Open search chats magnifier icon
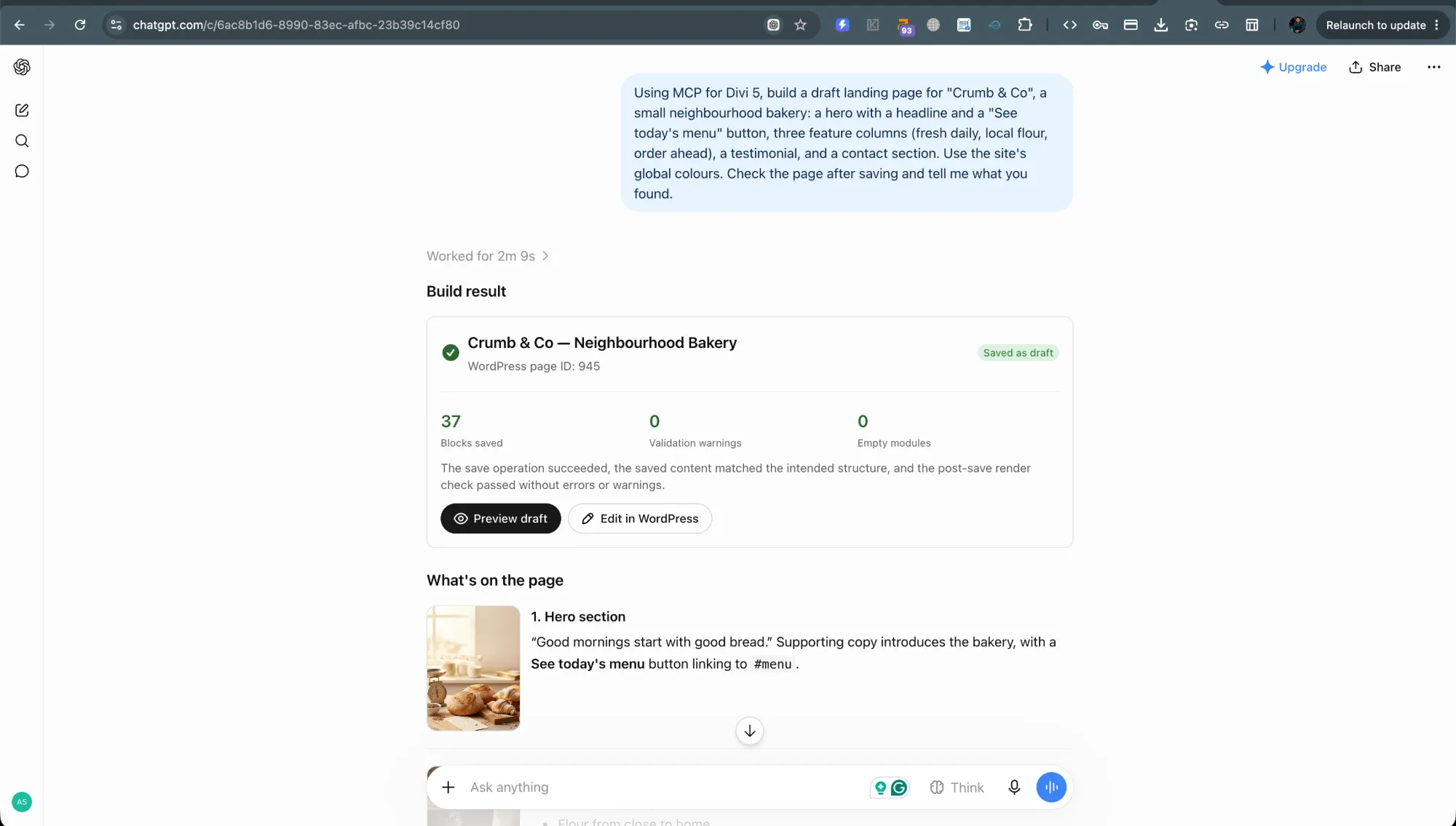This screenshot has width=1456, height=826. coord(22,140)
